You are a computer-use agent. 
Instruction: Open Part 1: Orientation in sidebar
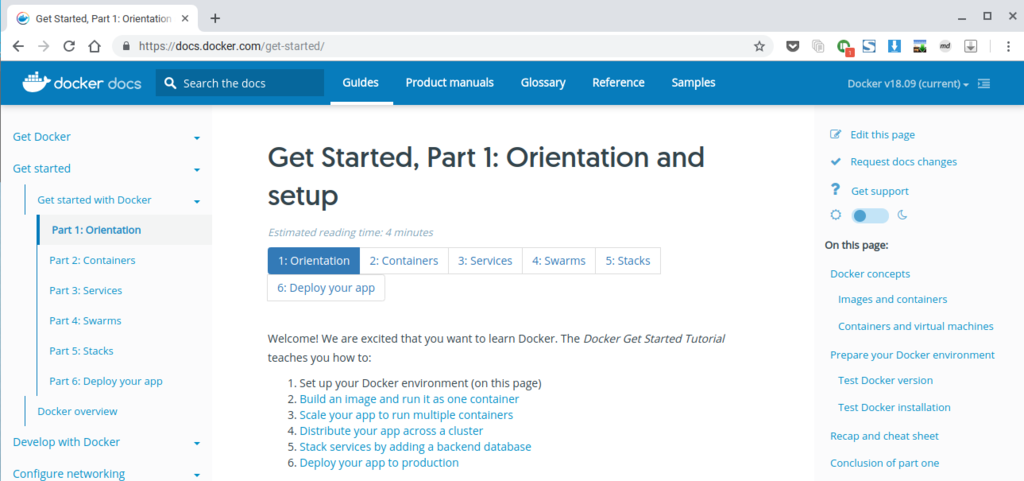coord(96,230)
